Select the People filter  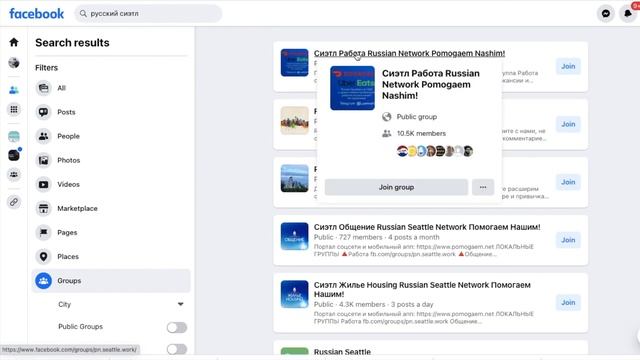111,136
